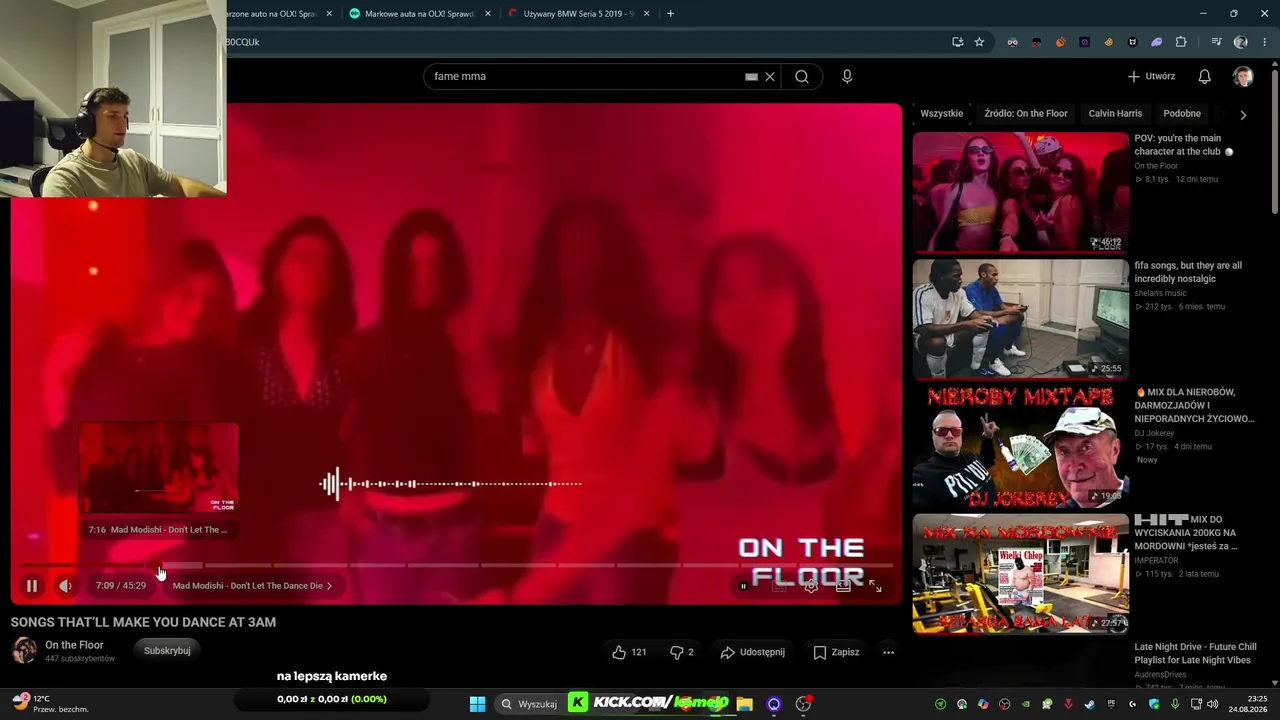Open the 'fifa songs' video thumbnail
The width and height of the screenshot is (1280, 720).
point(1021,319)
